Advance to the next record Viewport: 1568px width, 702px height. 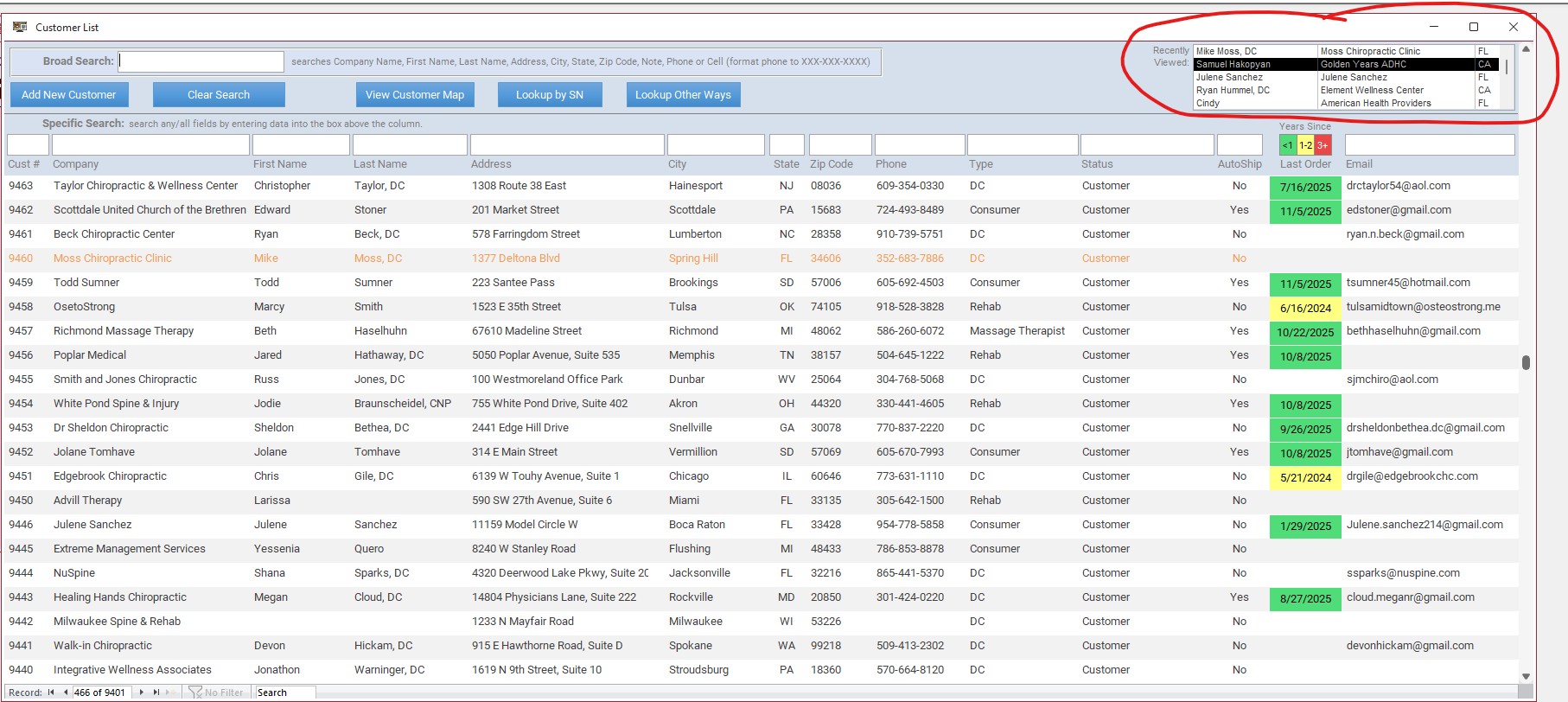pos(142,692)
